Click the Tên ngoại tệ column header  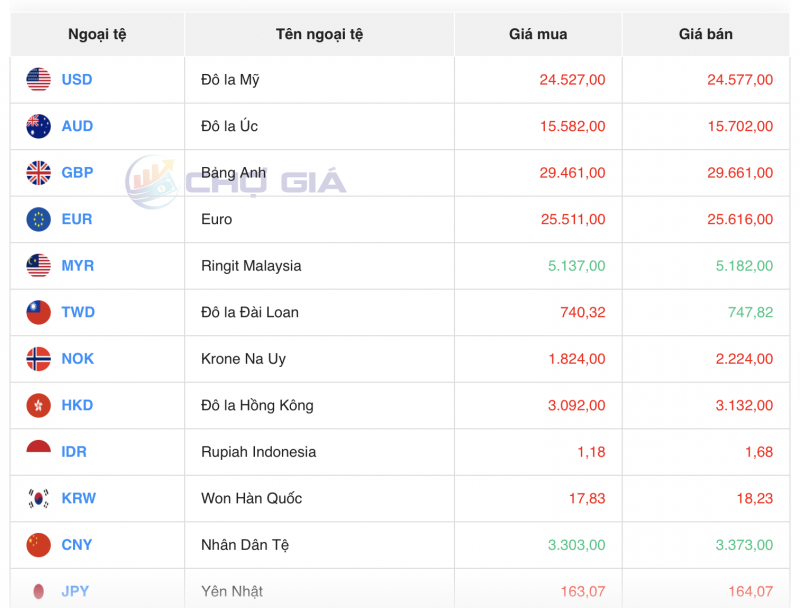[x=317, y=33]
